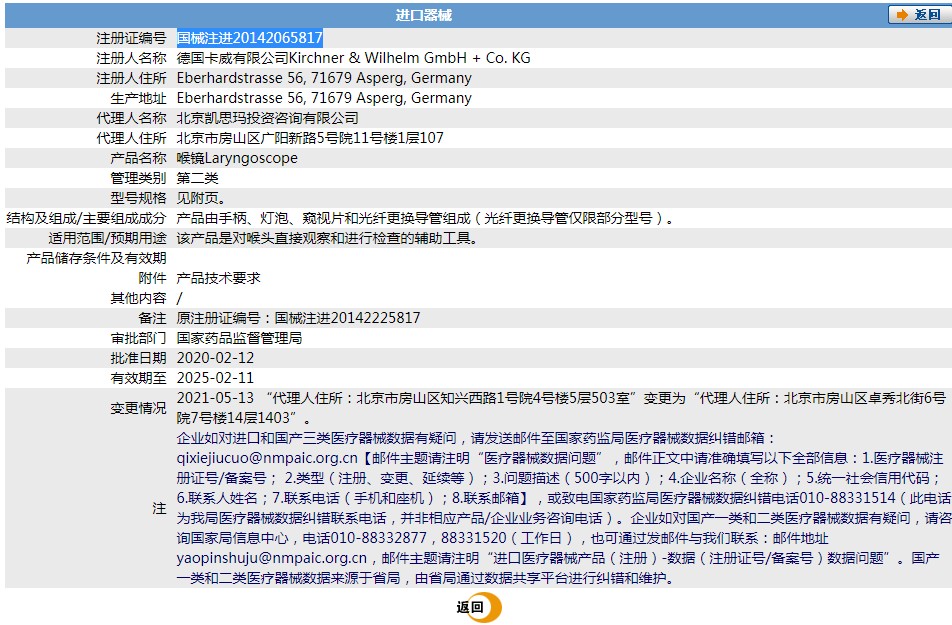Click email address yaopinshuju@nmpaic.org.cn
Viewport: 952px width, 625px height.
(272, 558)
